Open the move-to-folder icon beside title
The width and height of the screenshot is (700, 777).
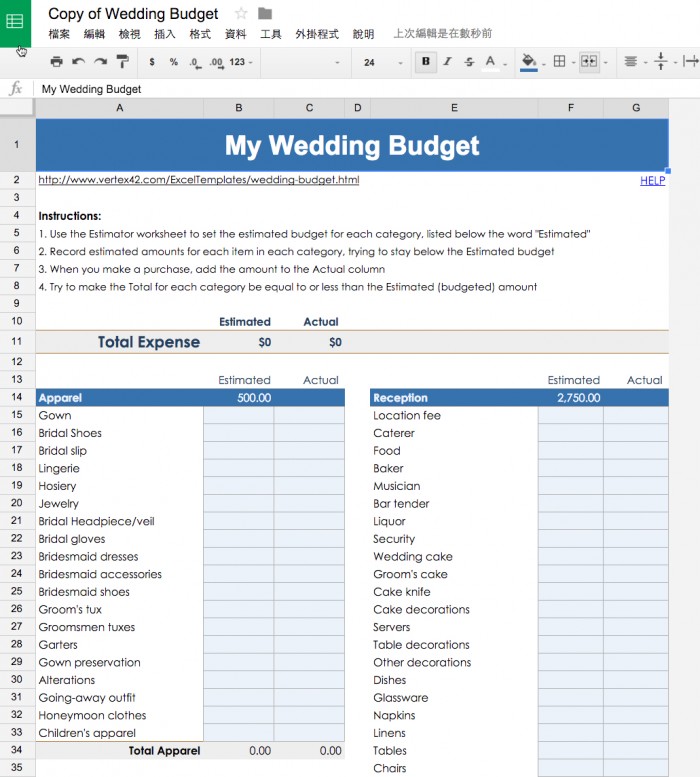coord(265,14)
